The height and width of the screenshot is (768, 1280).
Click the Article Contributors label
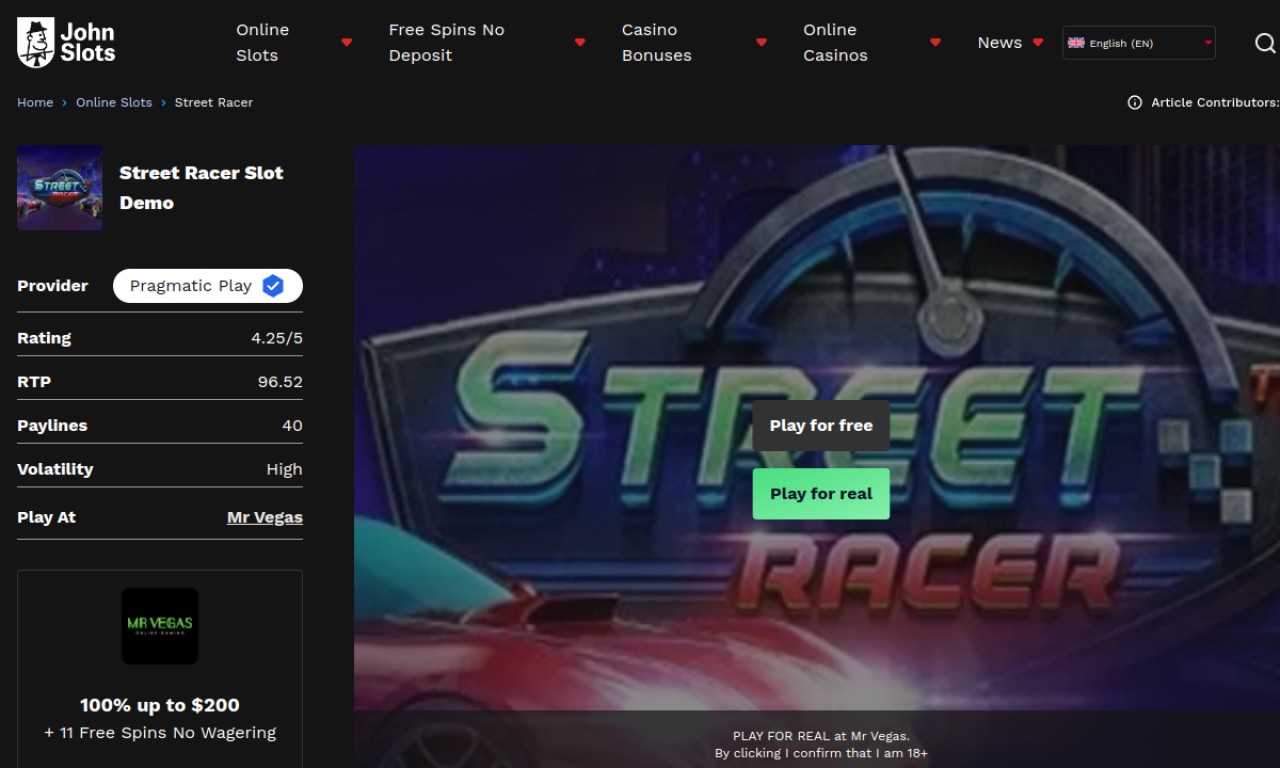coord(1214,102)
